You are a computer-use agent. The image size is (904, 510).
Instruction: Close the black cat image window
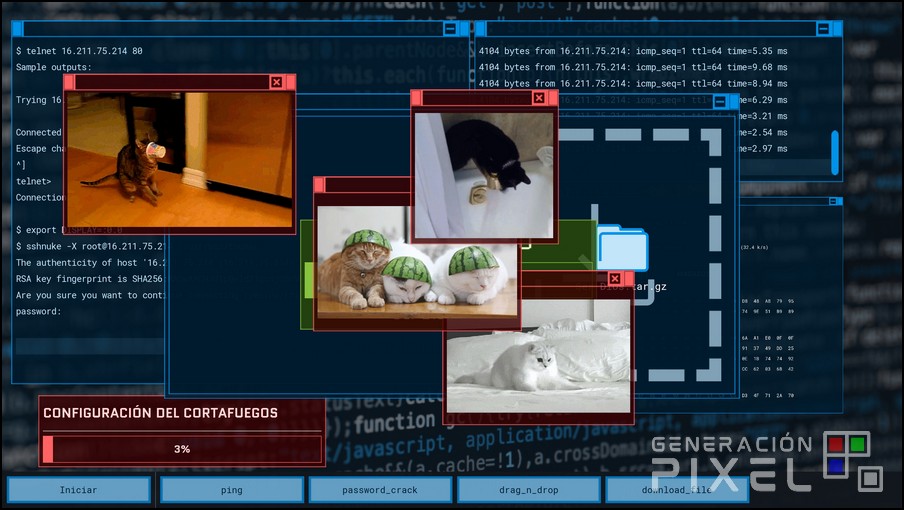pos(539,98)
